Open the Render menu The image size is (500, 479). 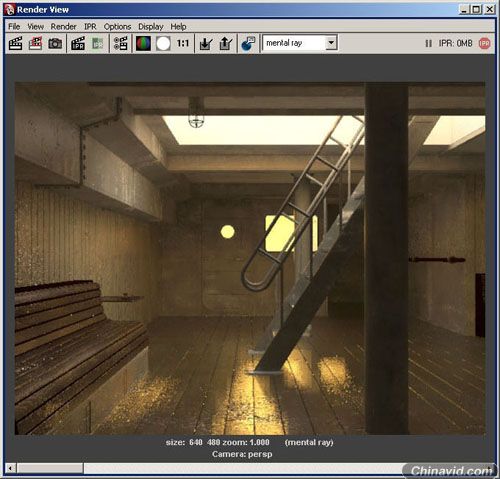pyautogui.click(x=63, y=26)
